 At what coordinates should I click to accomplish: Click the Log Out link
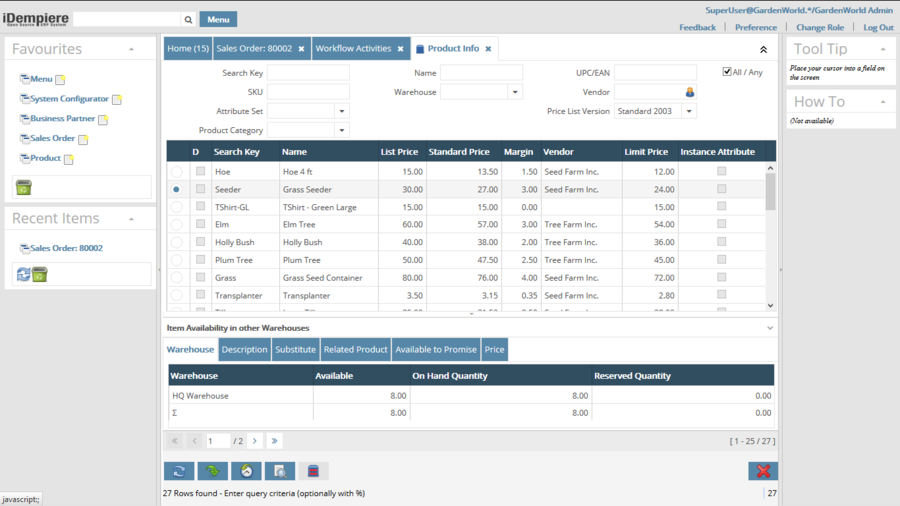(x=878, y=28)
